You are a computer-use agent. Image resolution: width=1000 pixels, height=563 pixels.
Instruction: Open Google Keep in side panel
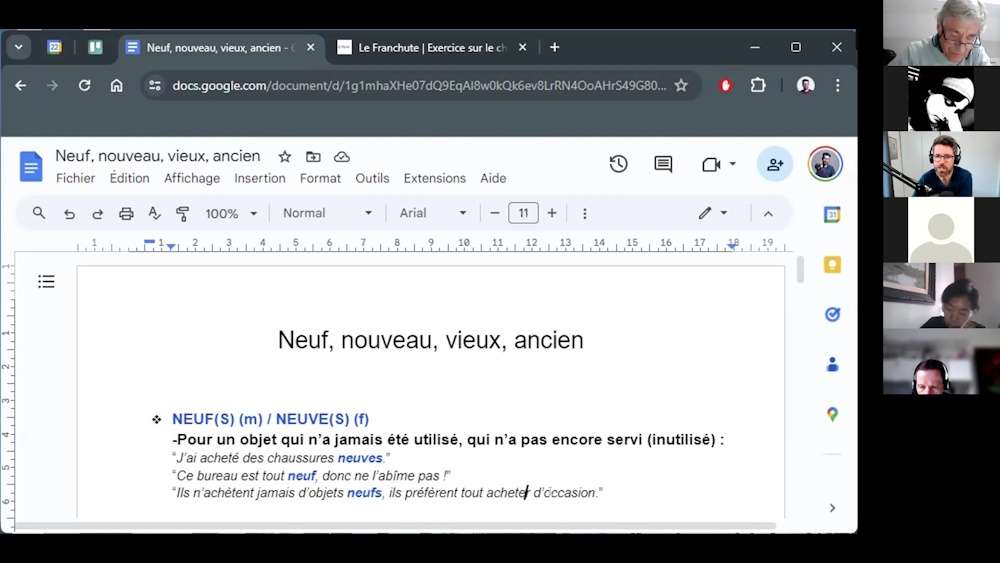click(x=832, y=265)
